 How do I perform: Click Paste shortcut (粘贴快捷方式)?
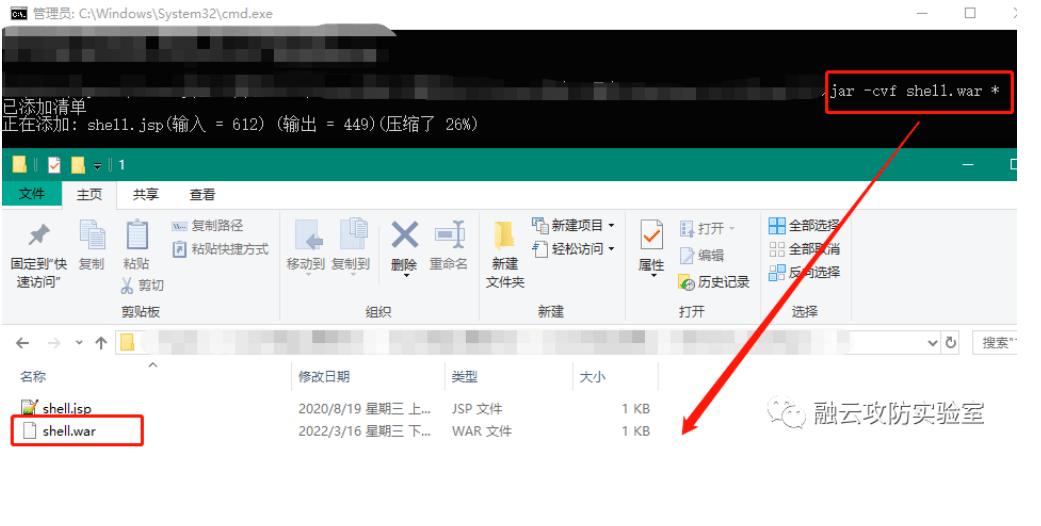pyautogui.click(x=221, y=249)
